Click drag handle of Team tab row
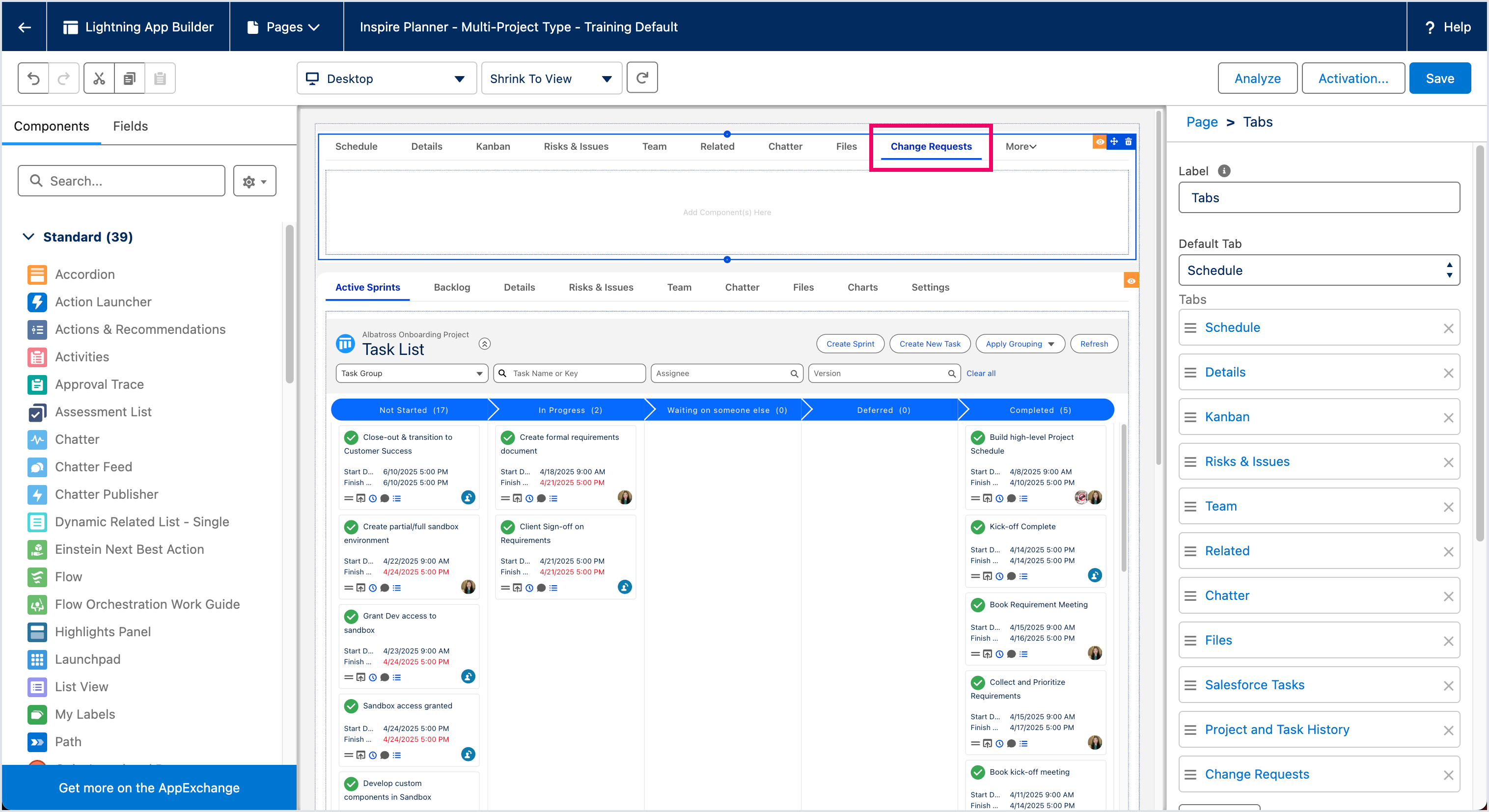Screen dimensions: 1489x812 (x=1190, y=507)
